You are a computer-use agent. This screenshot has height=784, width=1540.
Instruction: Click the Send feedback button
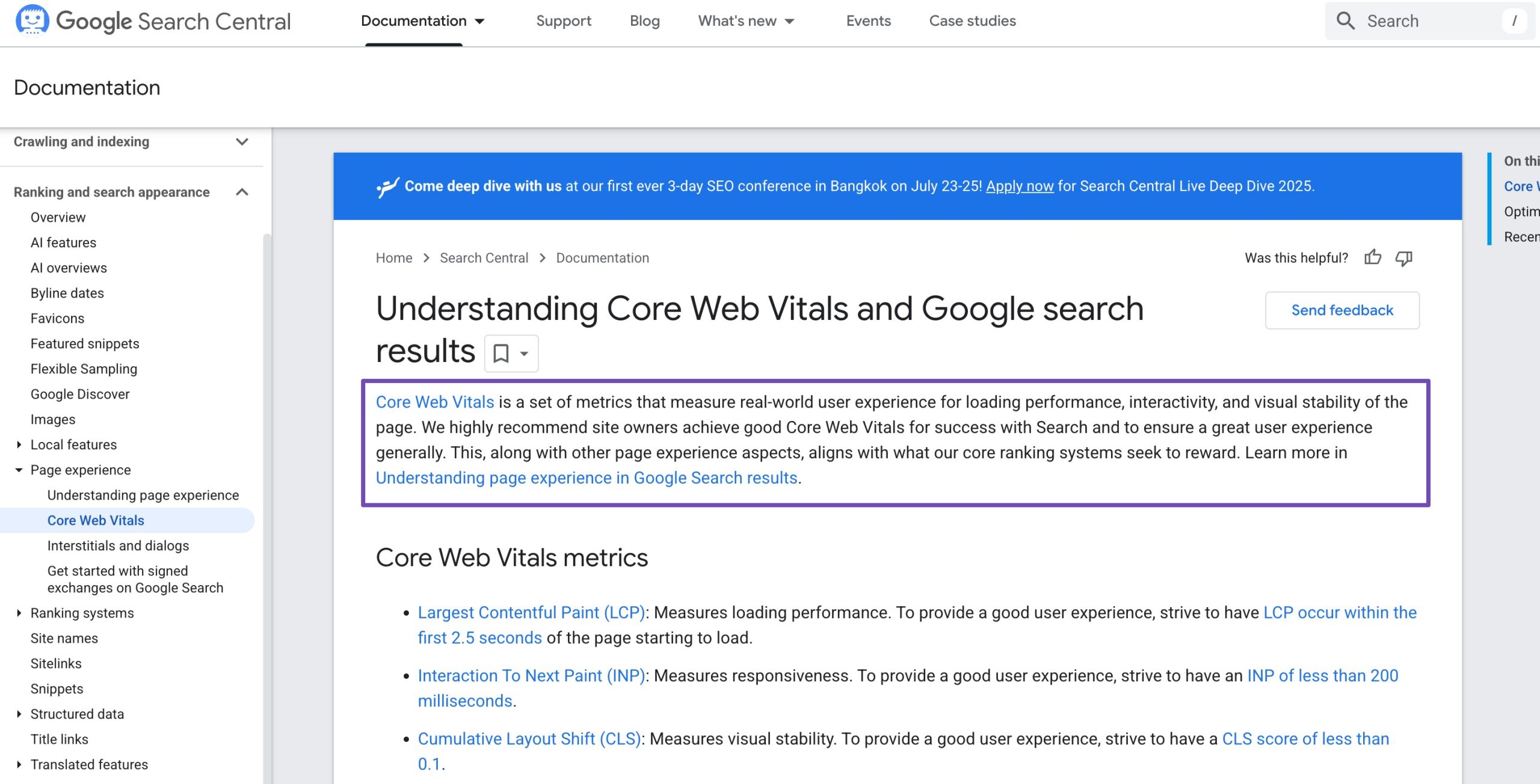pyautogui.click(x=1342, y=310)
